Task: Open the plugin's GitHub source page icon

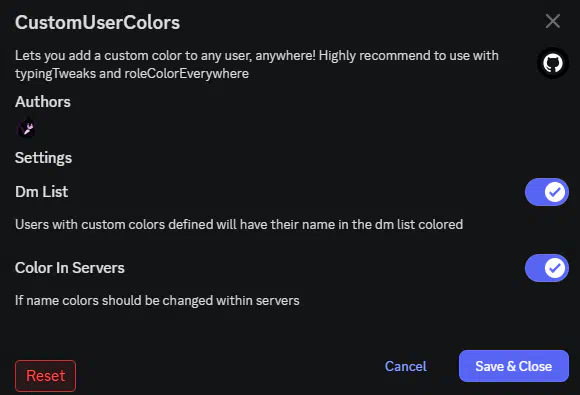Action: tap(553, 63)
